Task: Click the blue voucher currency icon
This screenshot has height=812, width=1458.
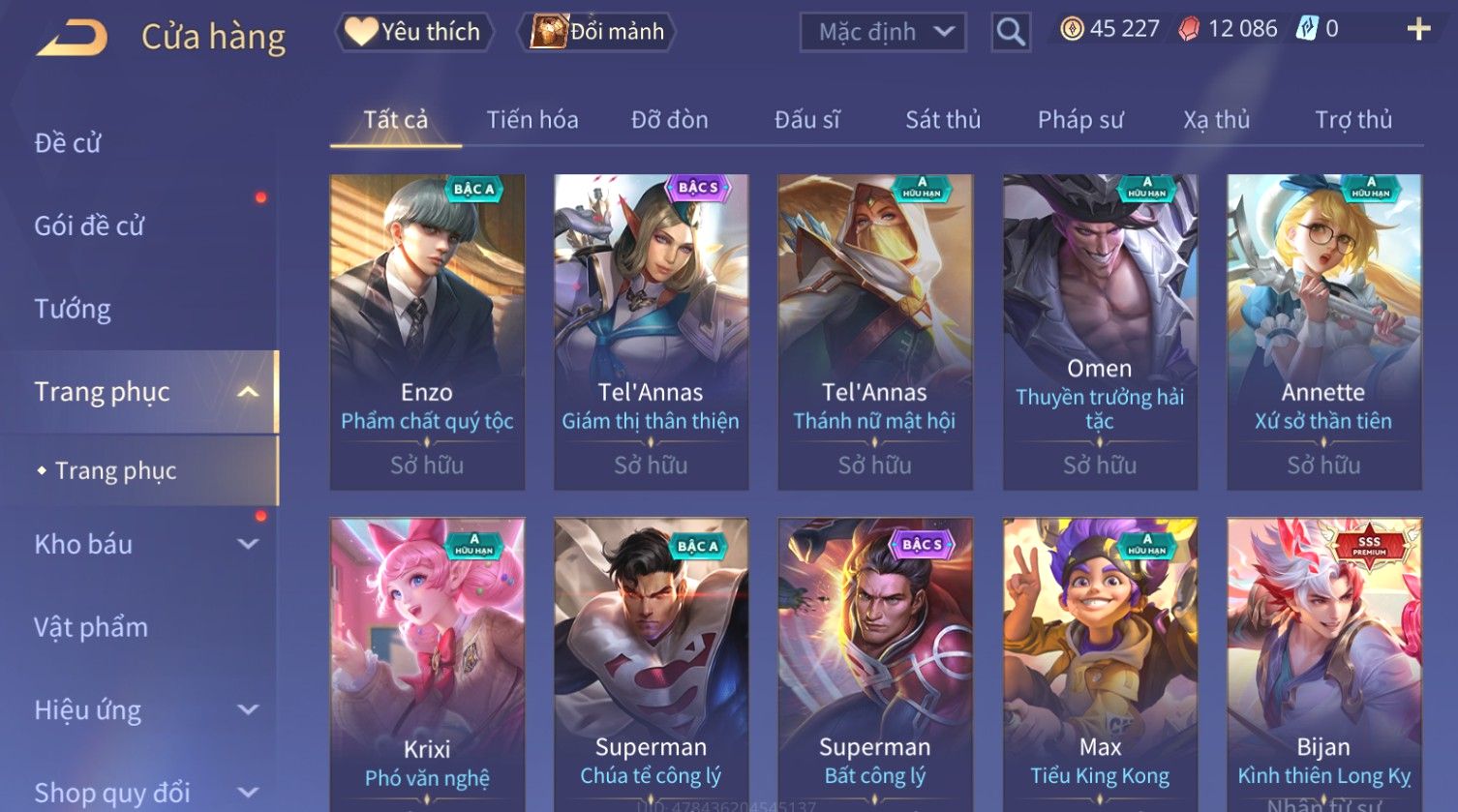Action: (x=1307, y=28)
